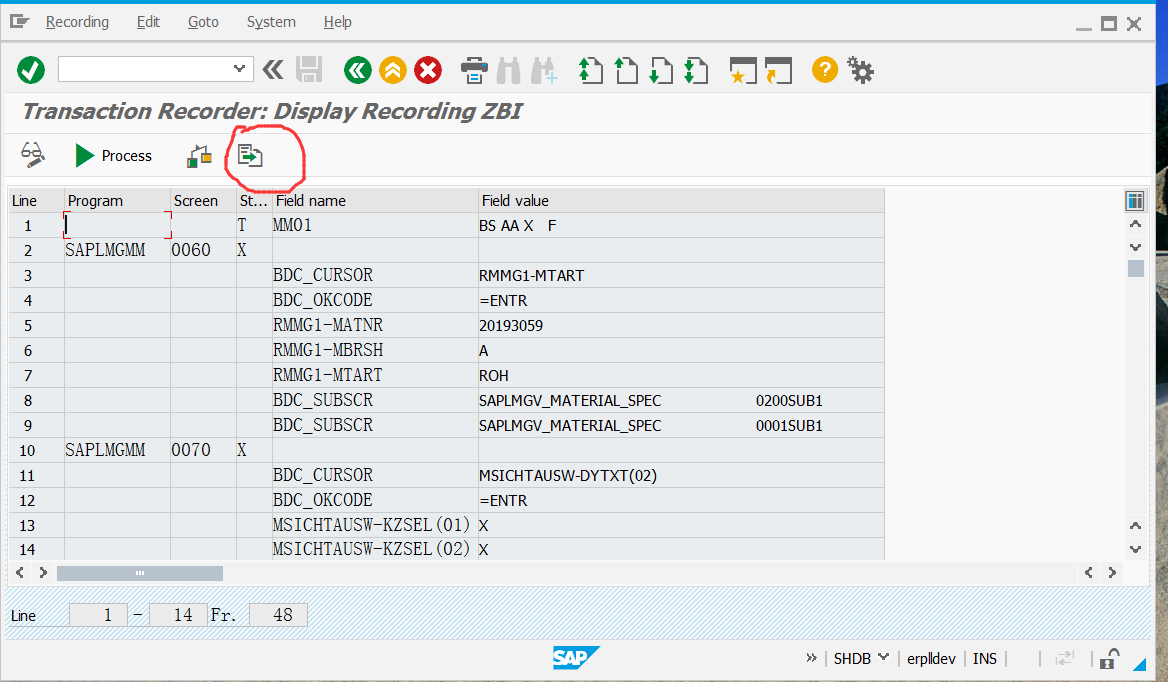Click the green Back arrow button
Image resolution: width=1168 pixels, height=682 pixels.
357,69
